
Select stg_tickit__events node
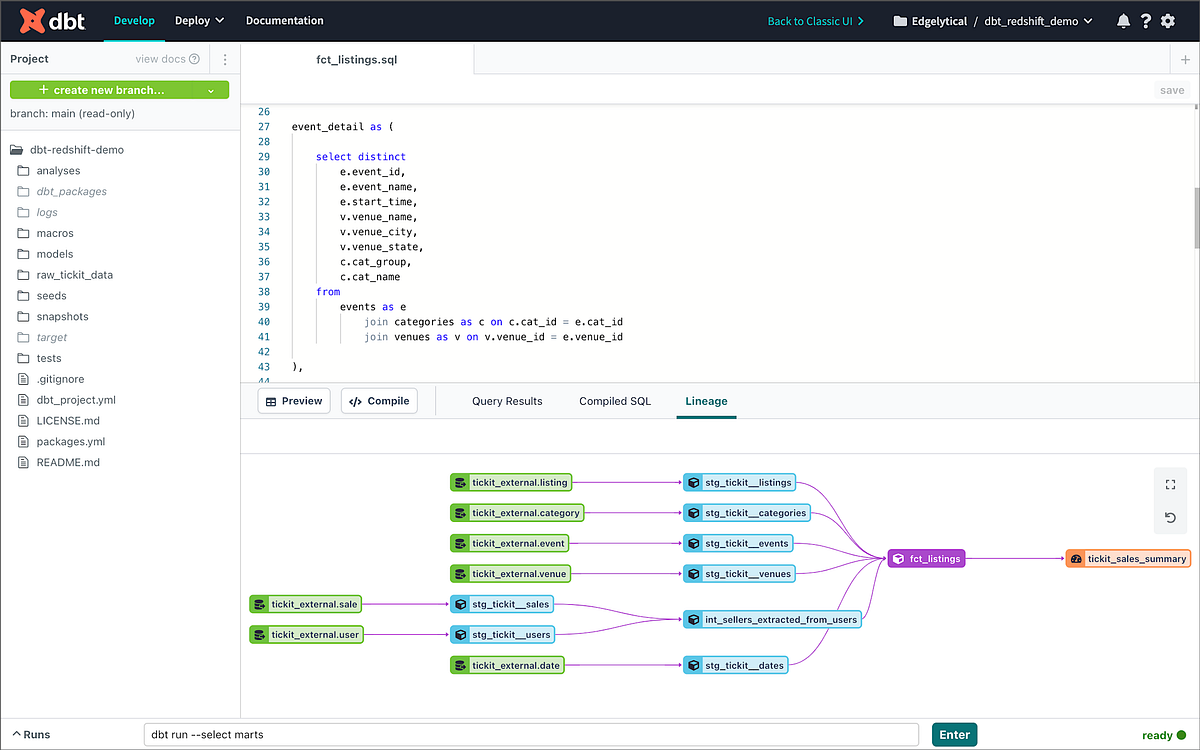coord(738,543)
